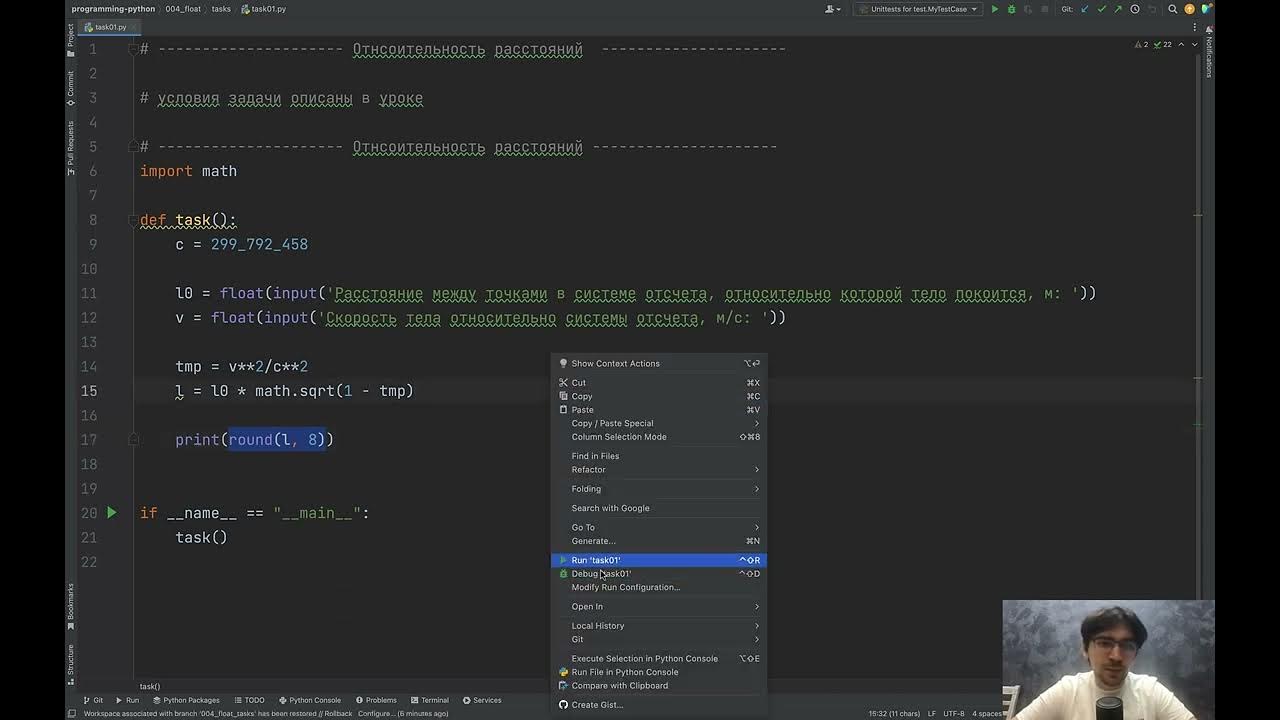Image resolution: width=1280 pixels, height=720 pixels.
Task: Open the Run tool window at bottom
Action: 127,700
